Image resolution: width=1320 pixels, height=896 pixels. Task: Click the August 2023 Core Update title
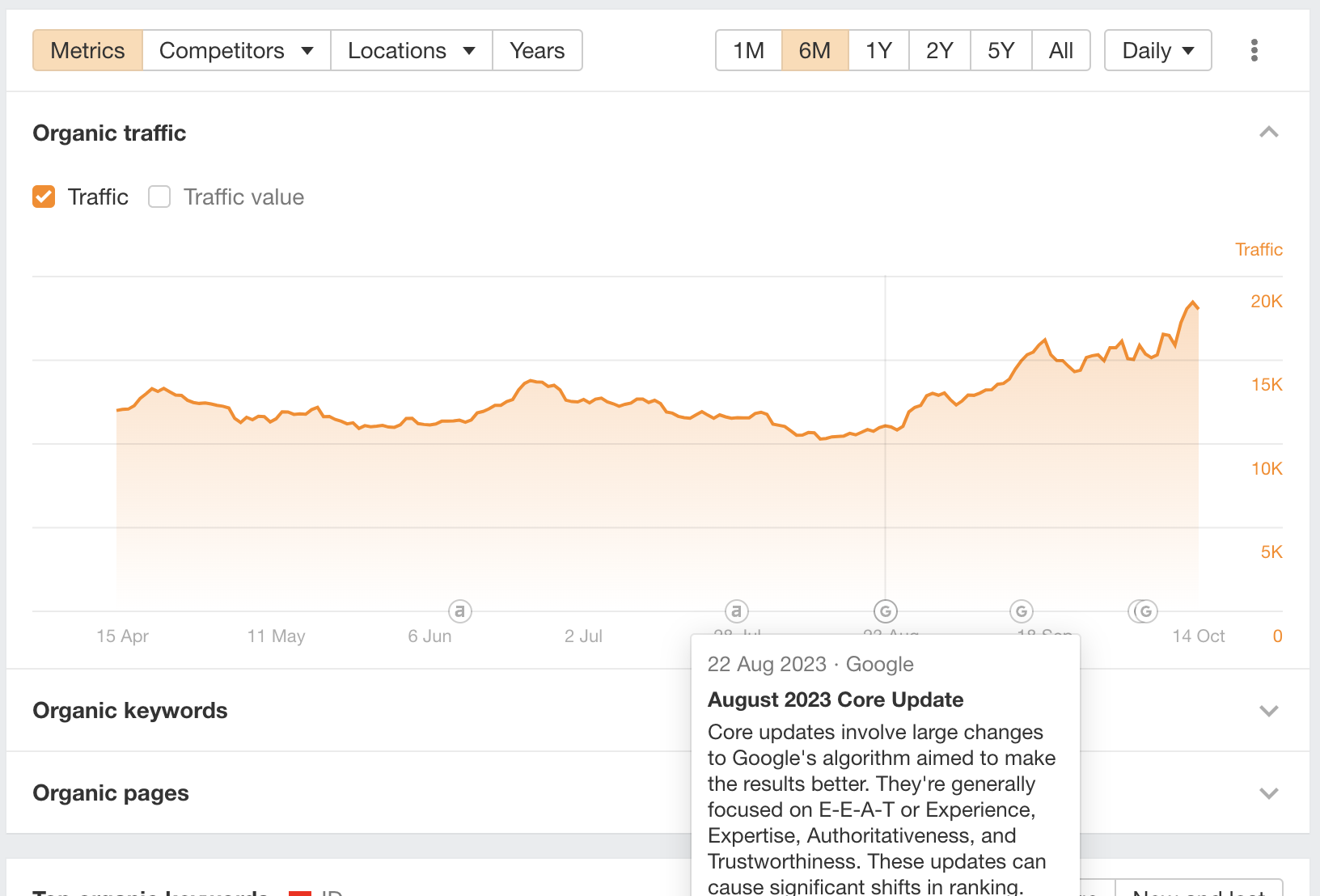pyautogui.click(x=836, y=699)
